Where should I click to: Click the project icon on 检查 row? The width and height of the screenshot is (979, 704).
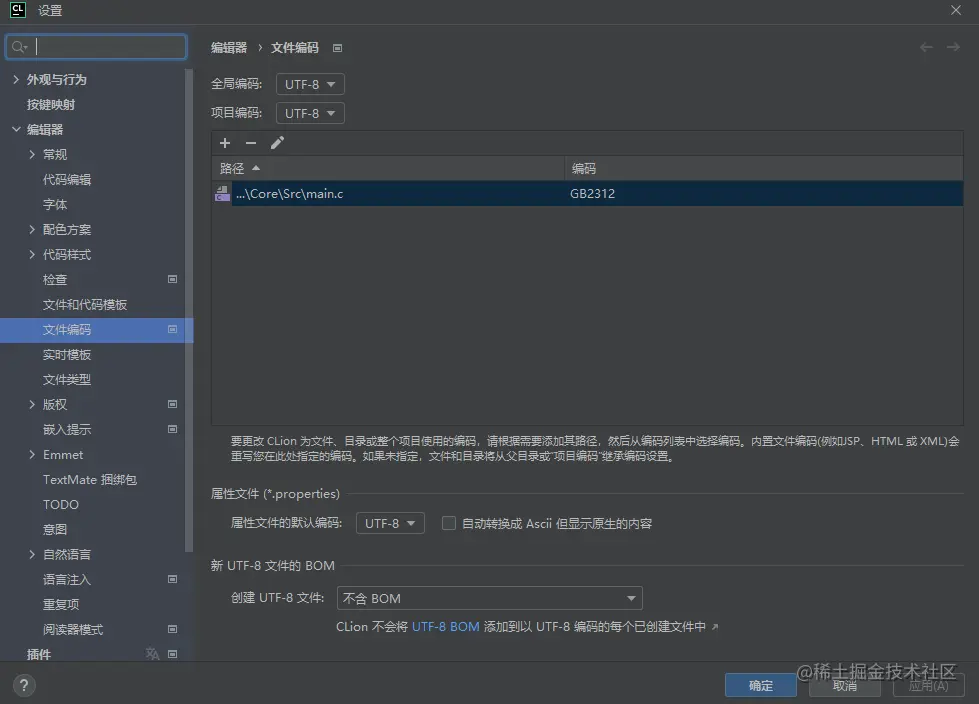coord(173,279)
